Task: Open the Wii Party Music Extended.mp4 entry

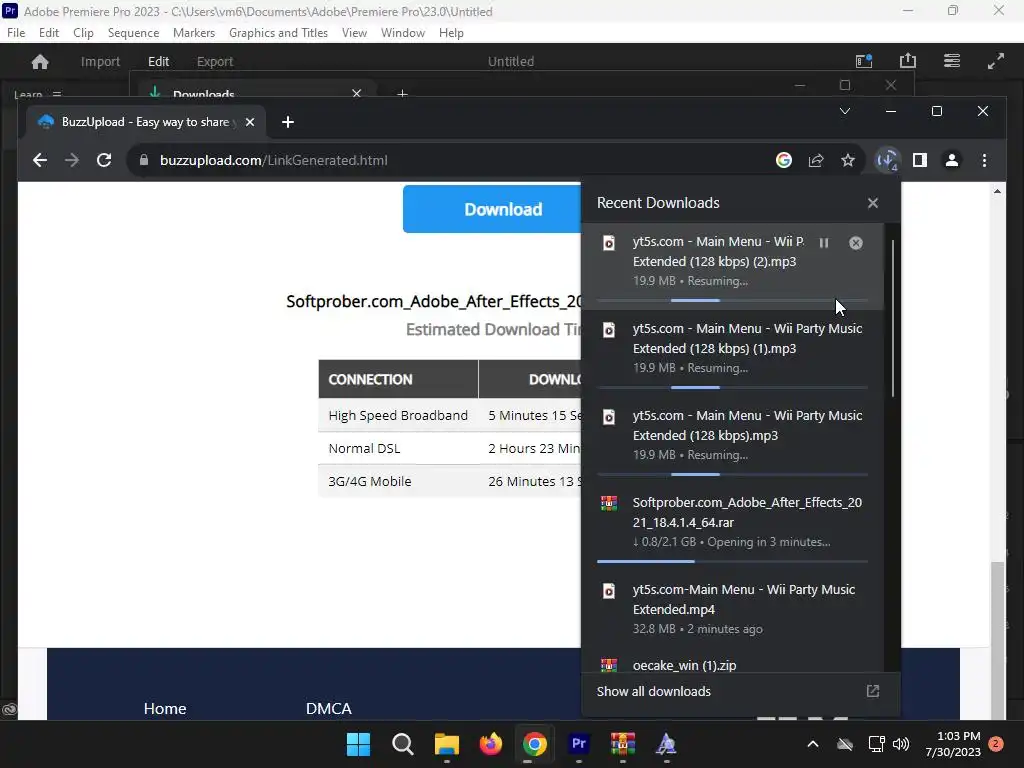Action: coord(732,609)
